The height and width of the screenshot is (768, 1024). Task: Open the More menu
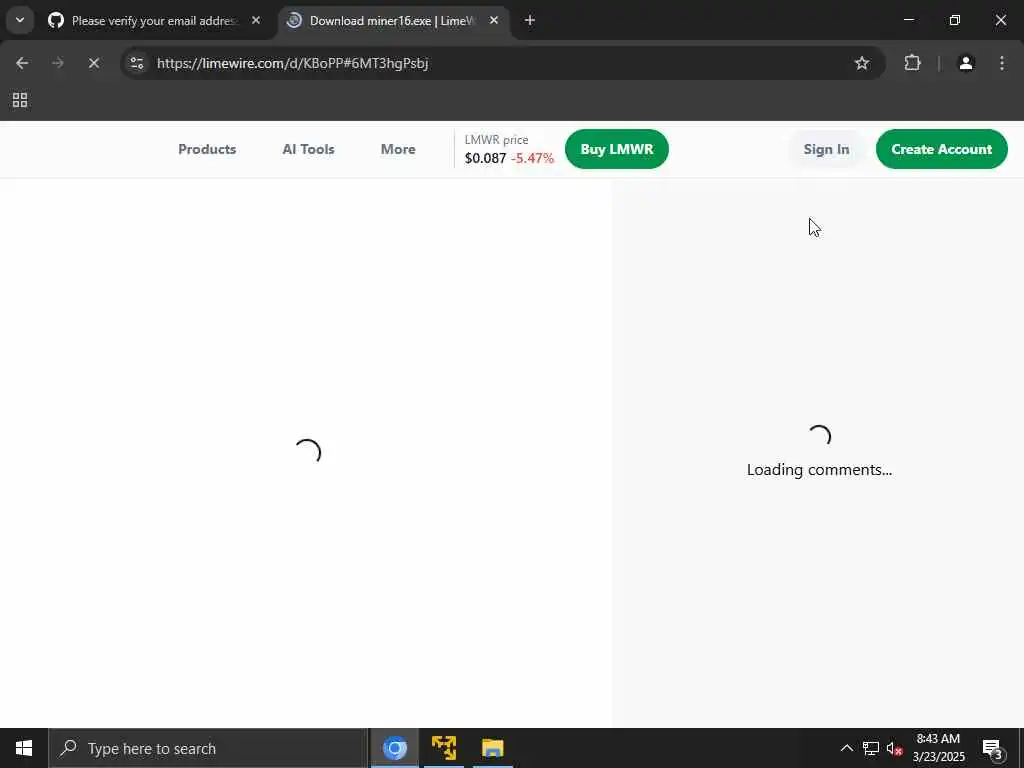click(398, 150)
